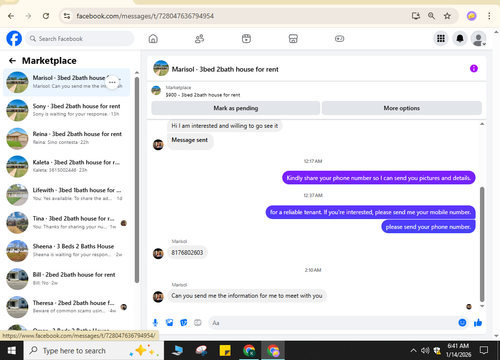
Task: Open Tina 3bed 2bath house conversation
Action: coord(67,222)
